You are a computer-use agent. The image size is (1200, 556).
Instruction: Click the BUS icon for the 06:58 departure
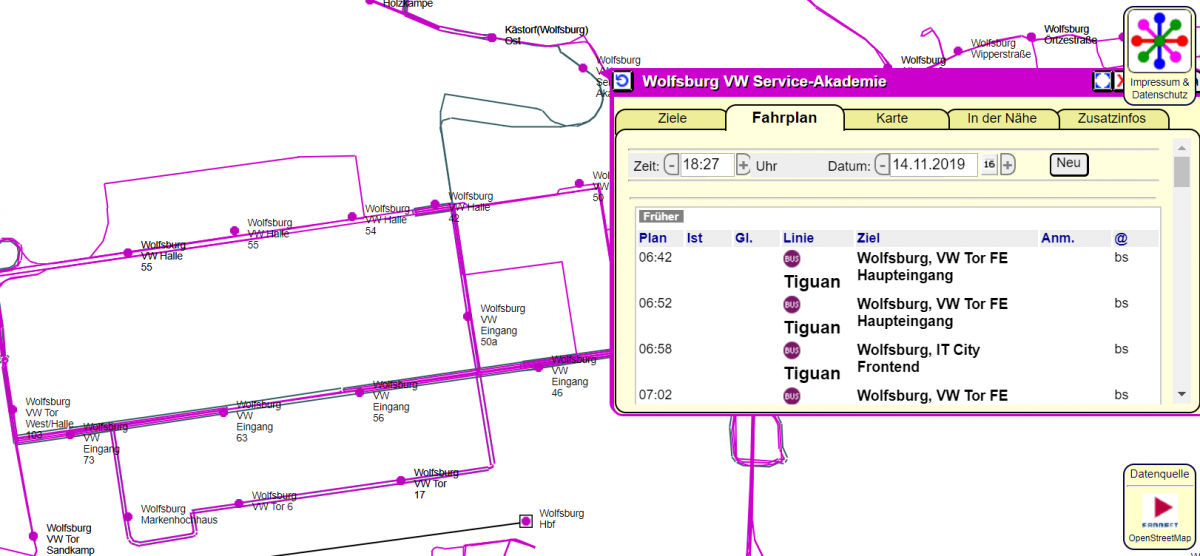[792, 351]
